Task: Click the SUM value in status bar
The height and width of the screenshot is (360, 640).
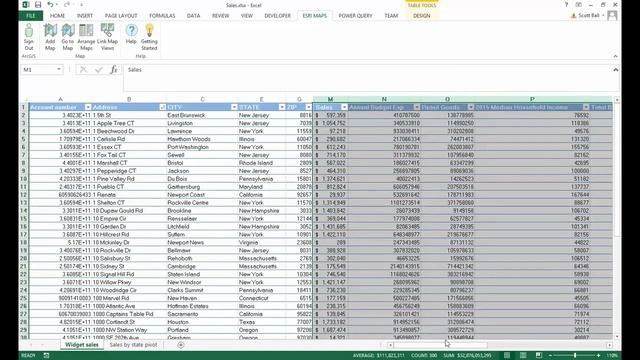Action: coord(467,356)
